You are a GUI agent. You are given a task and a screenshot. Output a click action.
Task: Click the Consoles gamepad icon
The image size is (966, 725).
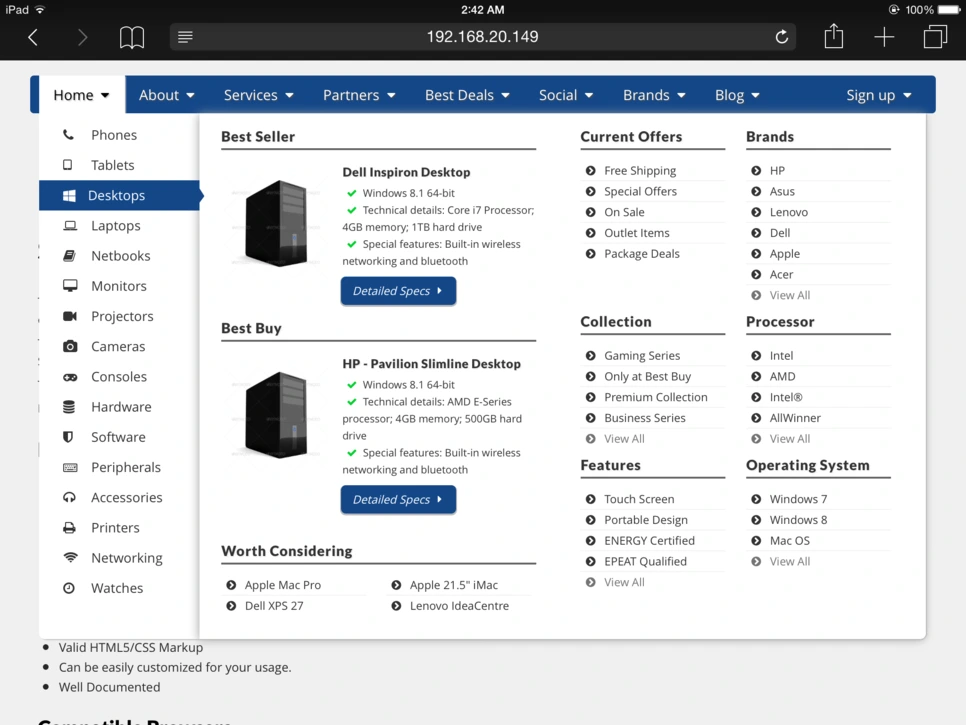coord(70,376)
